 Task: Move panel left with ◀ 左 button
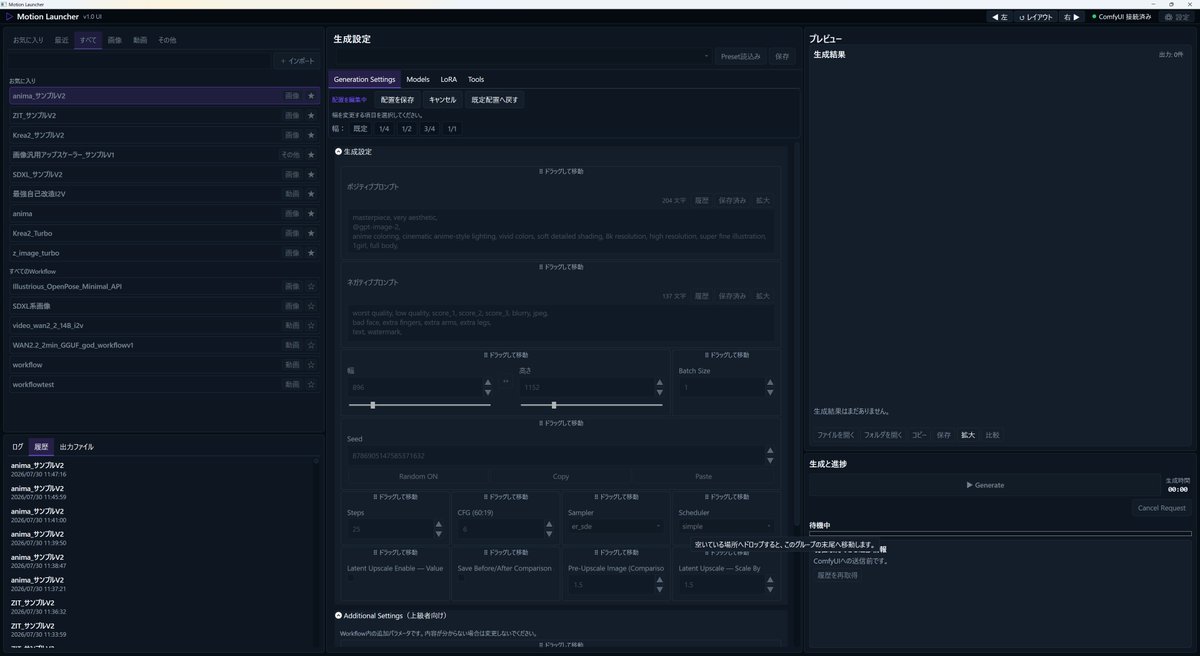coord(999,17)
